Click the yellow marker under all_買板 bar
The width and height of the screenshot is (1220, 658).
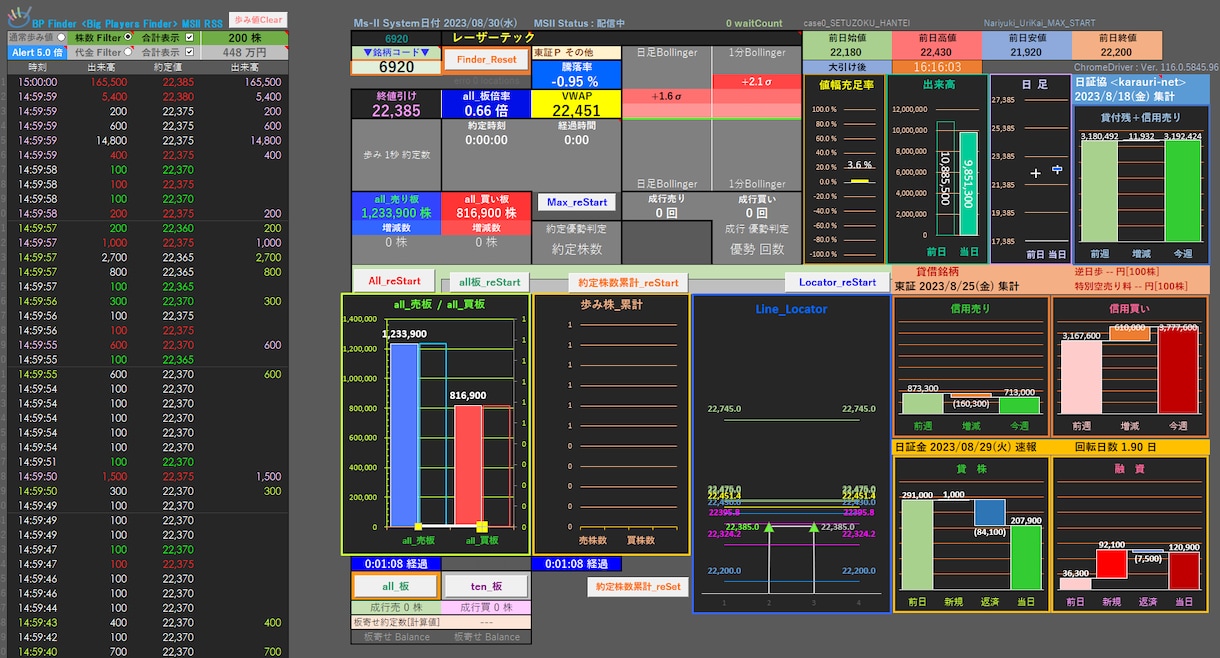point(482,526)
